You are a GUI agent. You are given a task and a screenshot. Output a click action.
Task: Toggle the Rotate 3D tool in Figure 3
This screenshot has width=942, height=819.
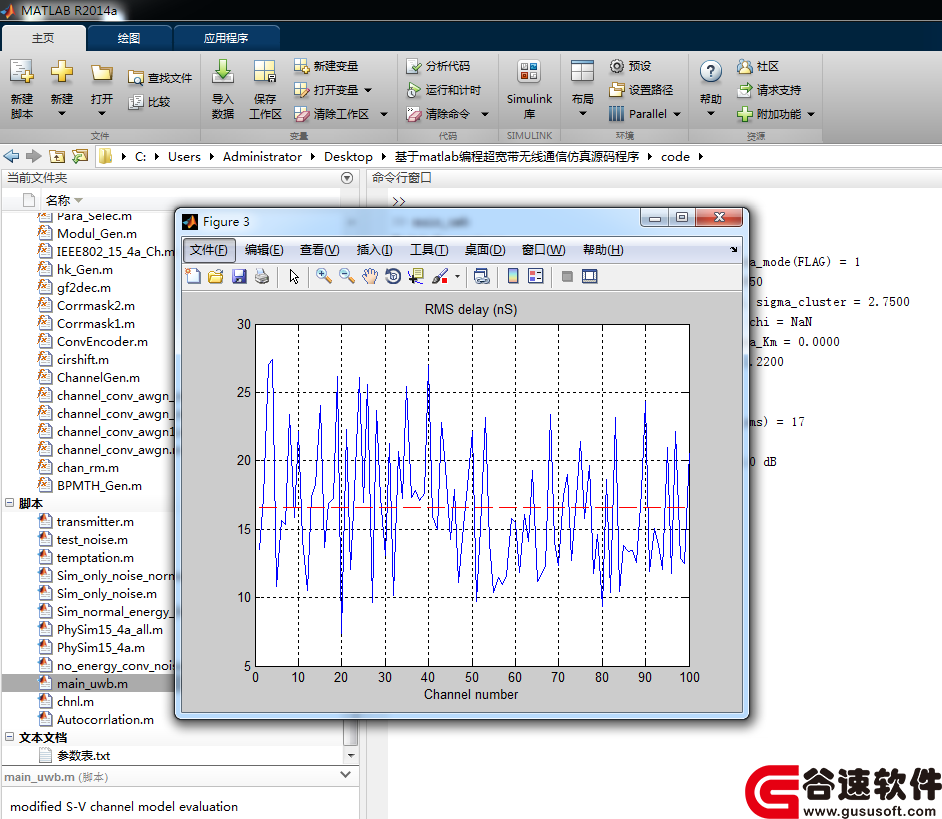(x=393, y=276)
